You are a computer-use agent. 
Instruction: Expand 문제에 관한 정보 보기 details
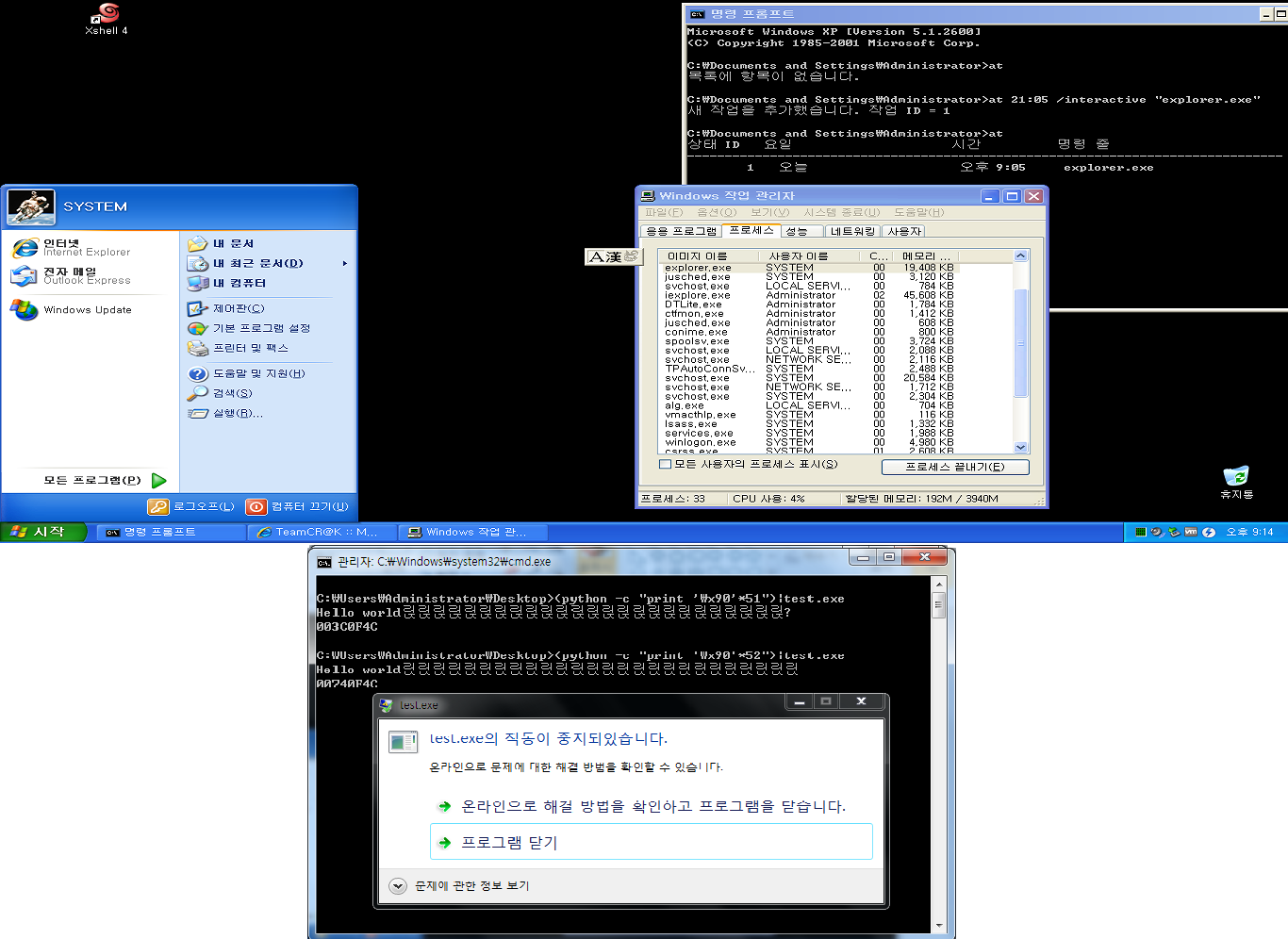coord(398,886)
